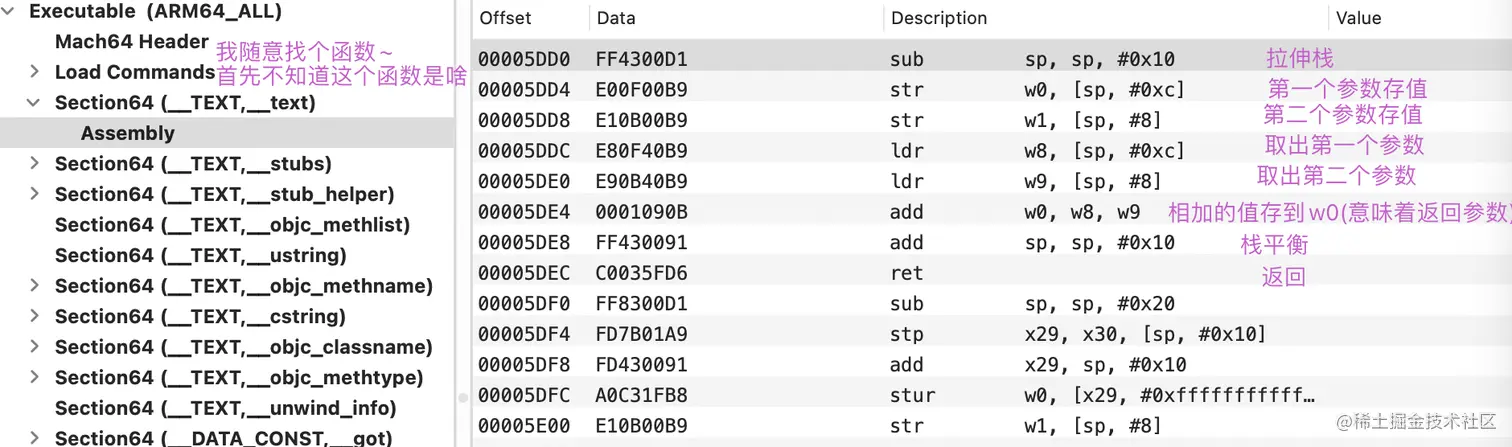Collapse Section64 (__TEXT,__text) disclosure arrow
Screen dimensions: 1512x447
click(x=34, y=103)
